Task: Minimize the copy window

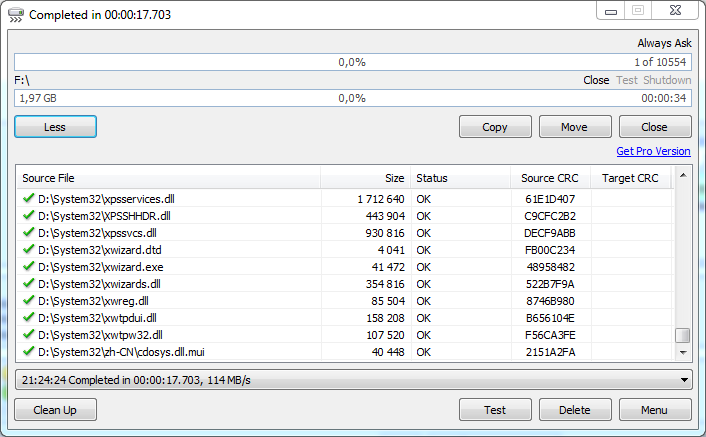Action: click(611, 11)
